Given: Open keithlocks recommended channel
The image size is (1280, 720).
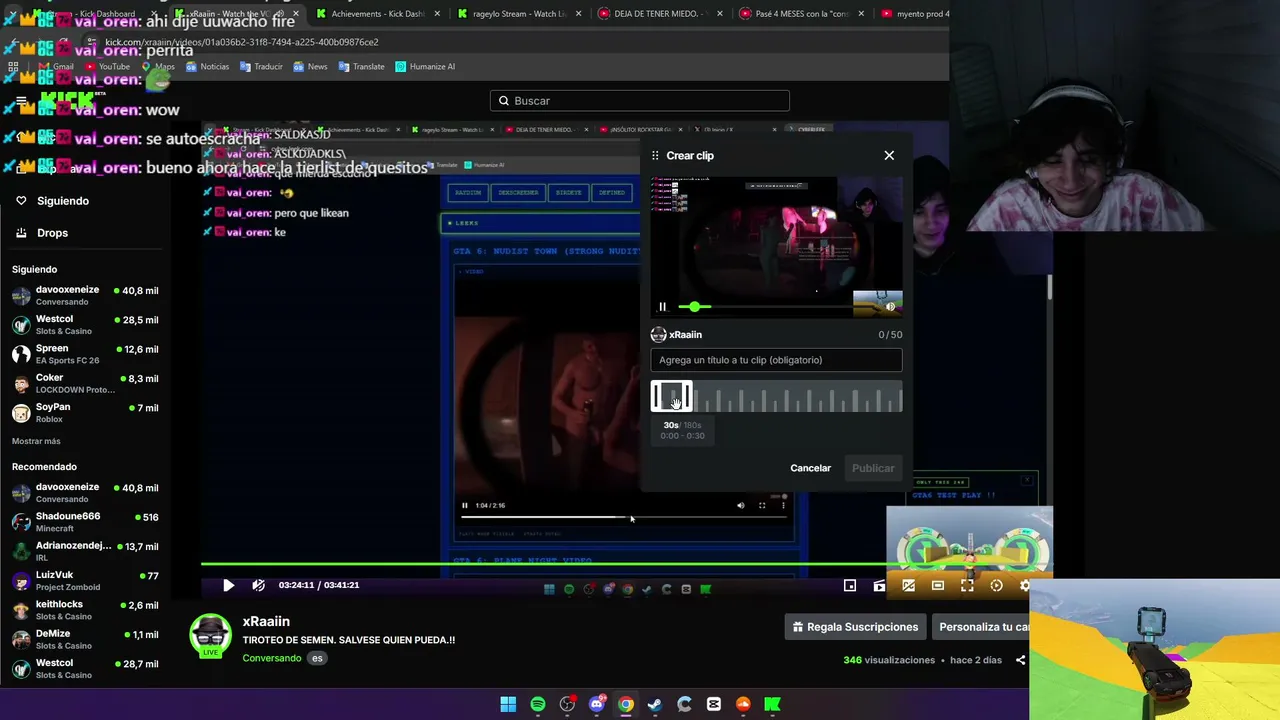Looking at the screenshot, I should coord(85,610).
